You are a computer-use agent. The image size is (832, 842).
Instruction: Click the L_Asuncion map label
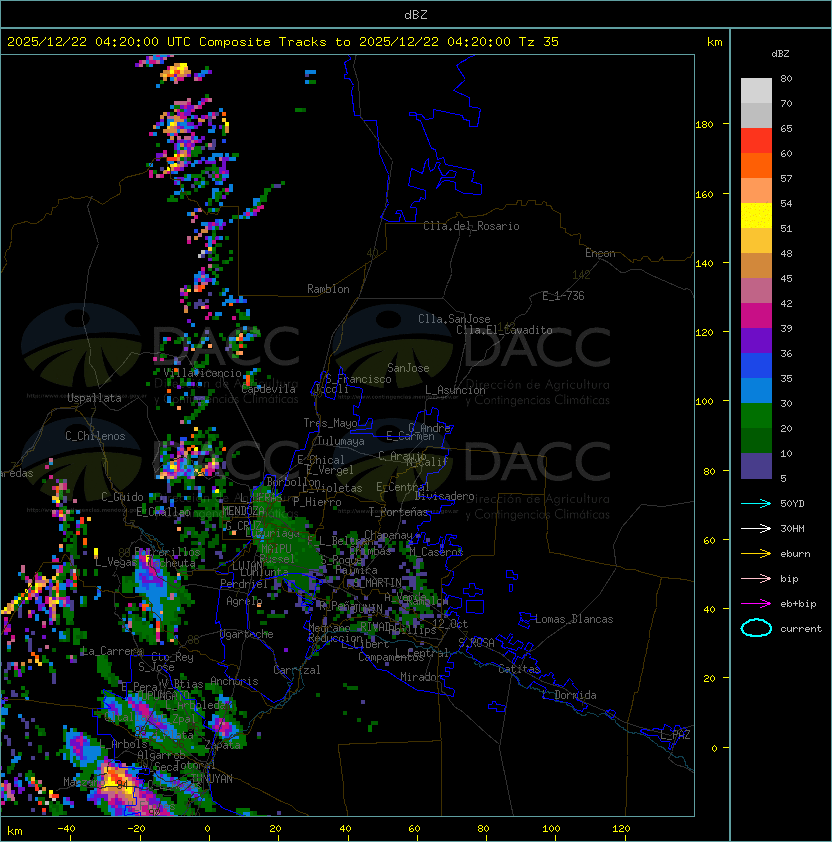click(x=455, y=390)
